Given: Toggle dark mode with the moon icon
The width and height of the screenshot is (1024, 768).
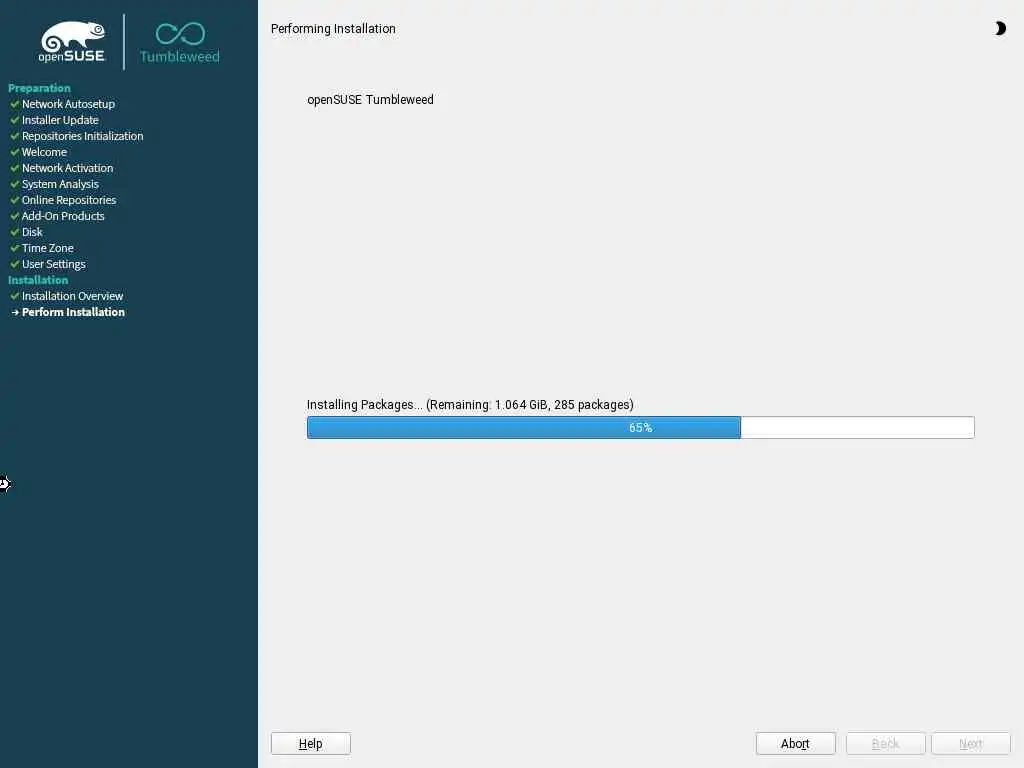Looking at the screenshot, I should [1000, 28].
